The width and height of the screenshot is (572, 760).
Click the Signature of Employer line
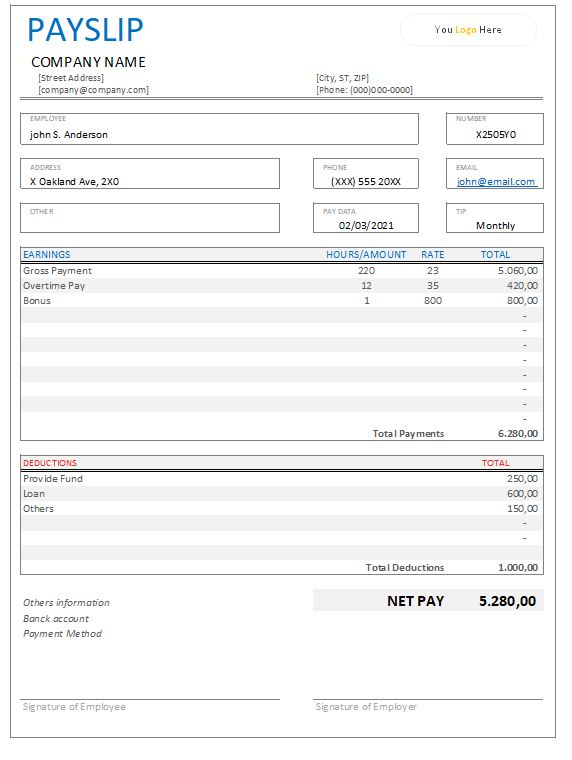366,707
